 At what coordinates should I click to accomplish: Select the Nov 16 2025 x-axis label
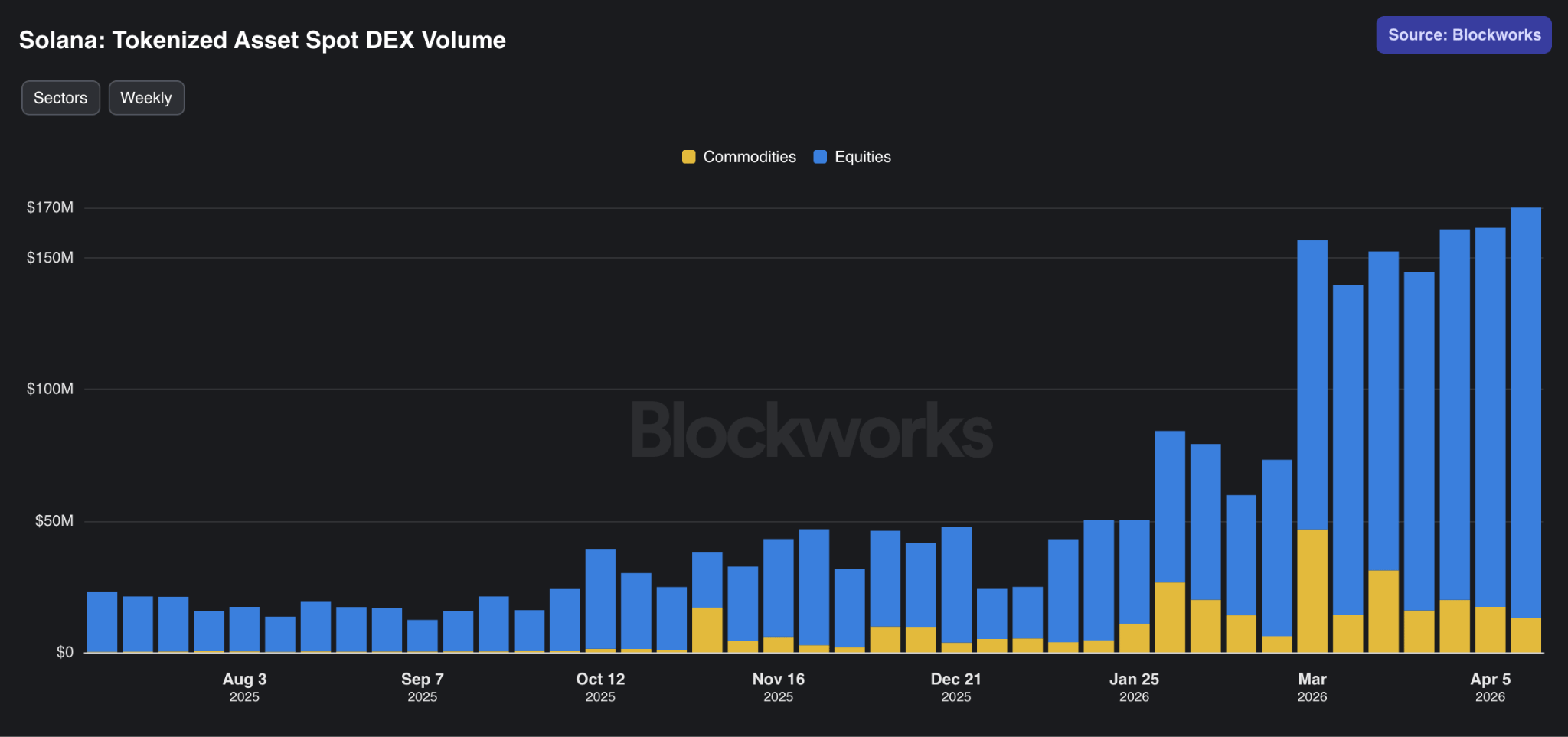[779, 687]
